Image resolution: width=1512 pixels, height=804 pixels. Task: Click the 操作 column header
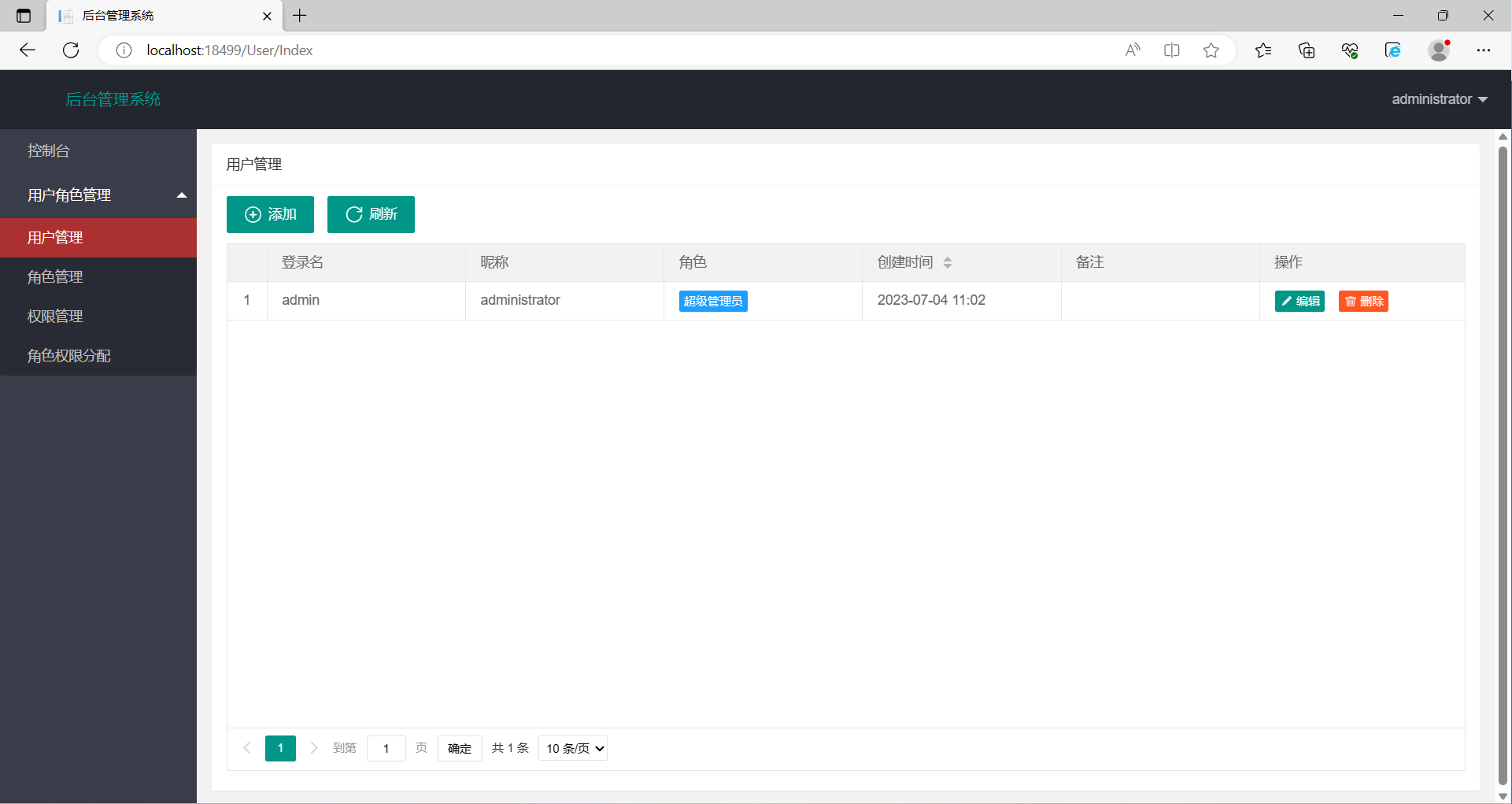pos(1362,262)
